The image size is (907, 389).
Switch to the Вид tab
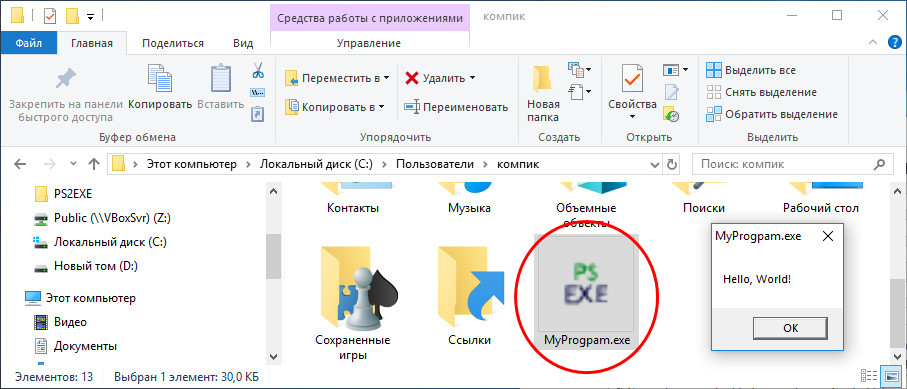tap(244, 43)
